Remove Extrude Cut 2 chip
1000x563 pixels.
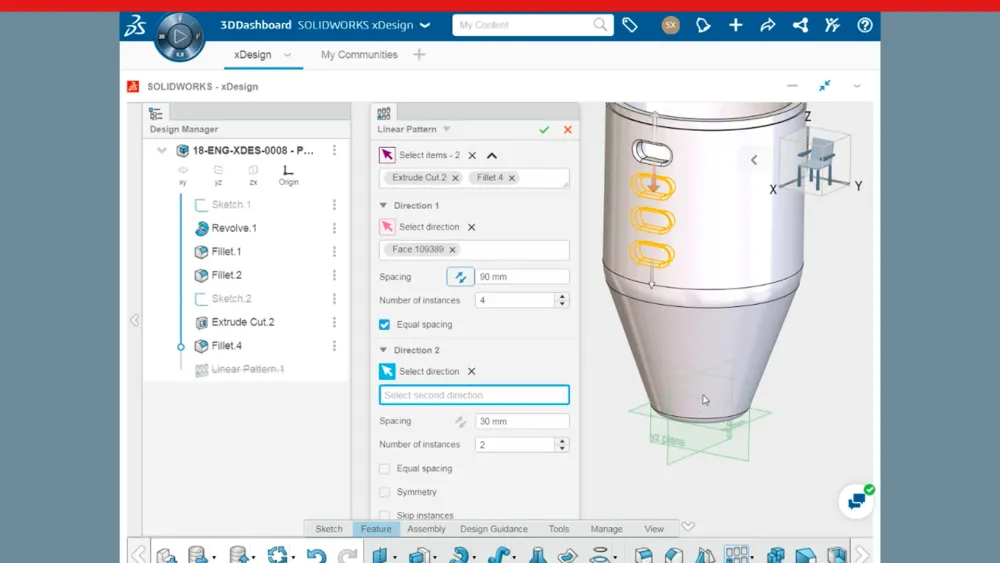coord(455,178)
